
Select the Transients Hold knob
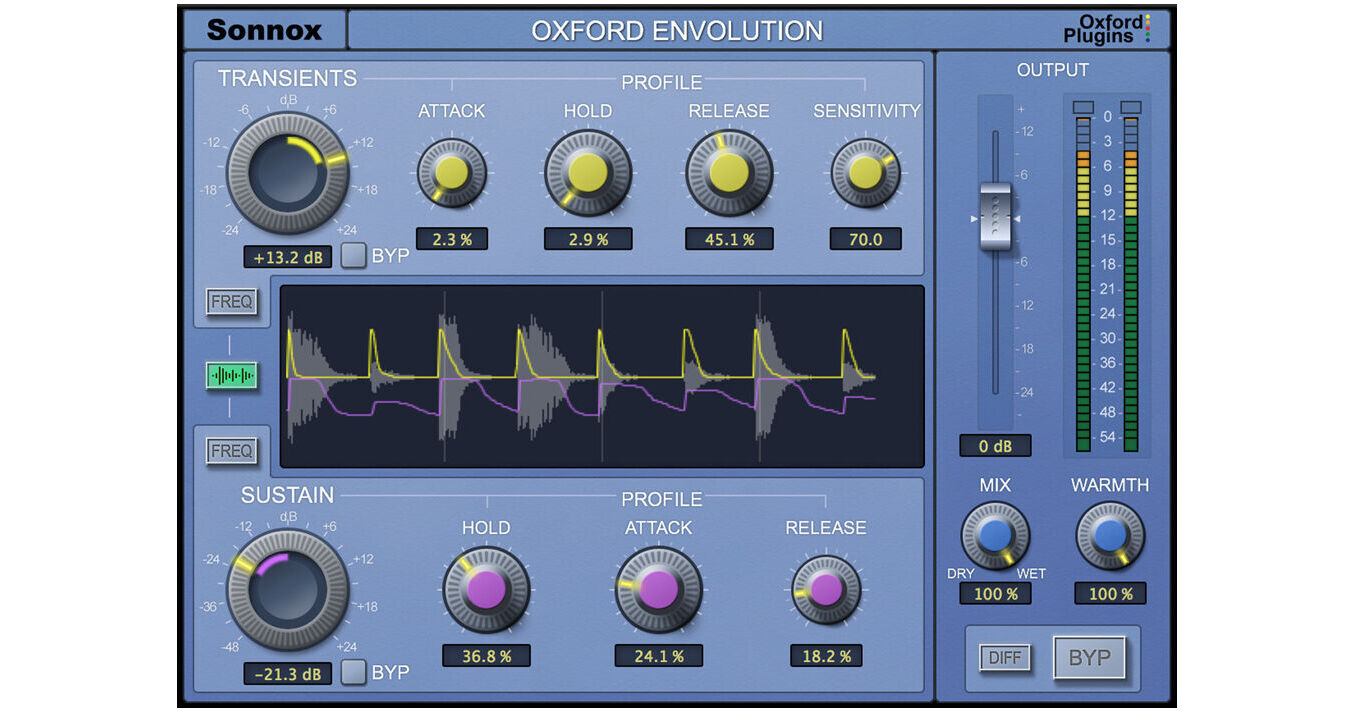point(588,172)
